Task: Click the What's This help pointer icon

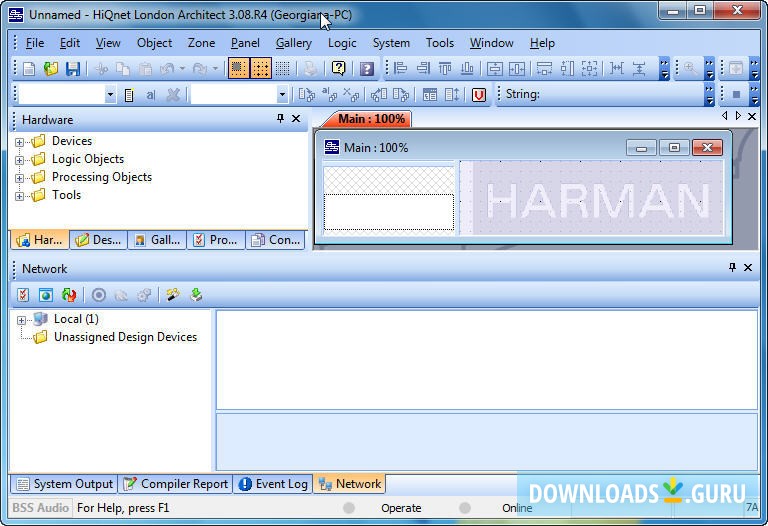Action: coord(338,69)
